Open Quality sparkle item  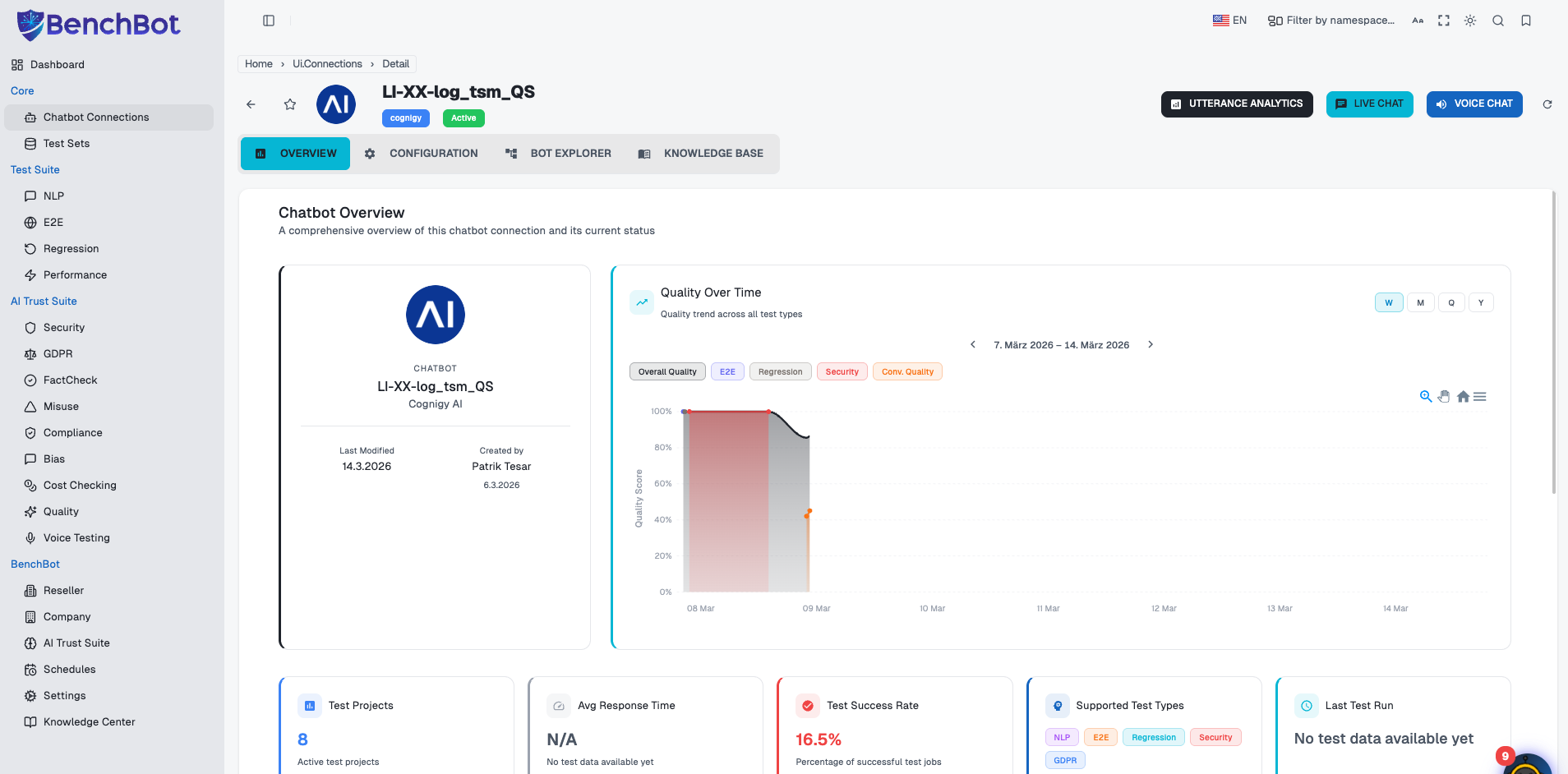[108, 512]
